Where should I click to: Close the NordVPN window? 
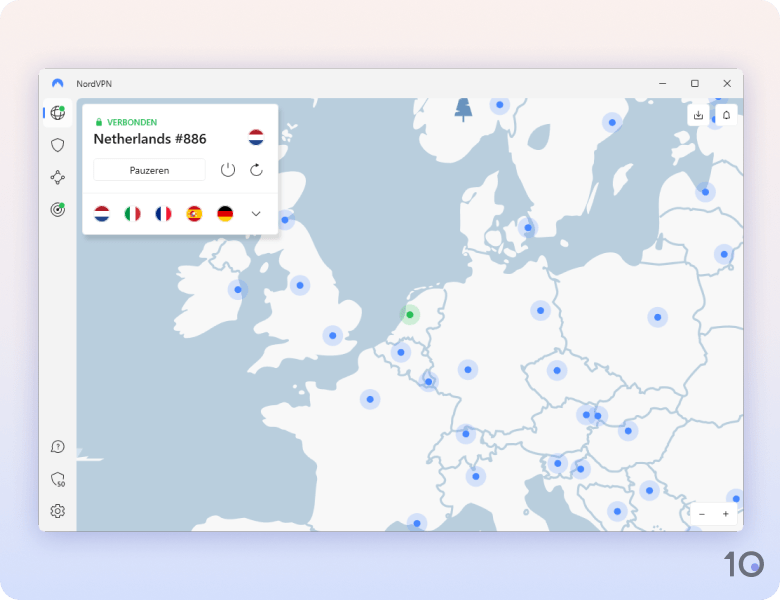tap(727, 84)
